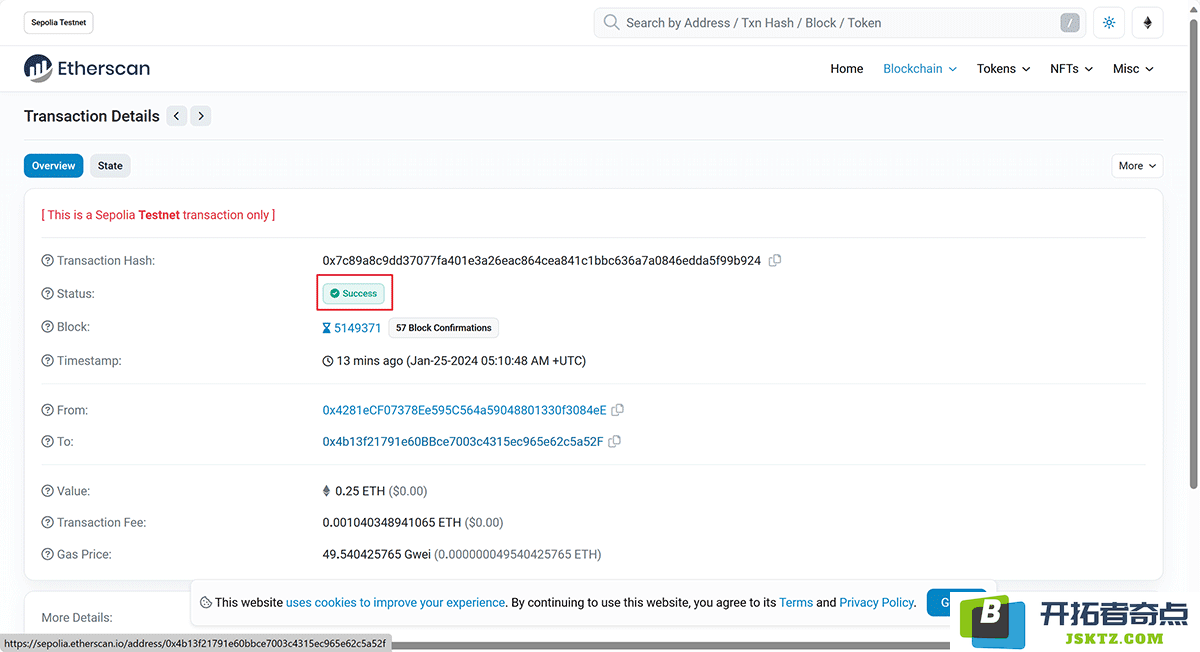Go to next transaction arrow
This screenshot has height=652, width=1200.
(201, 116)
